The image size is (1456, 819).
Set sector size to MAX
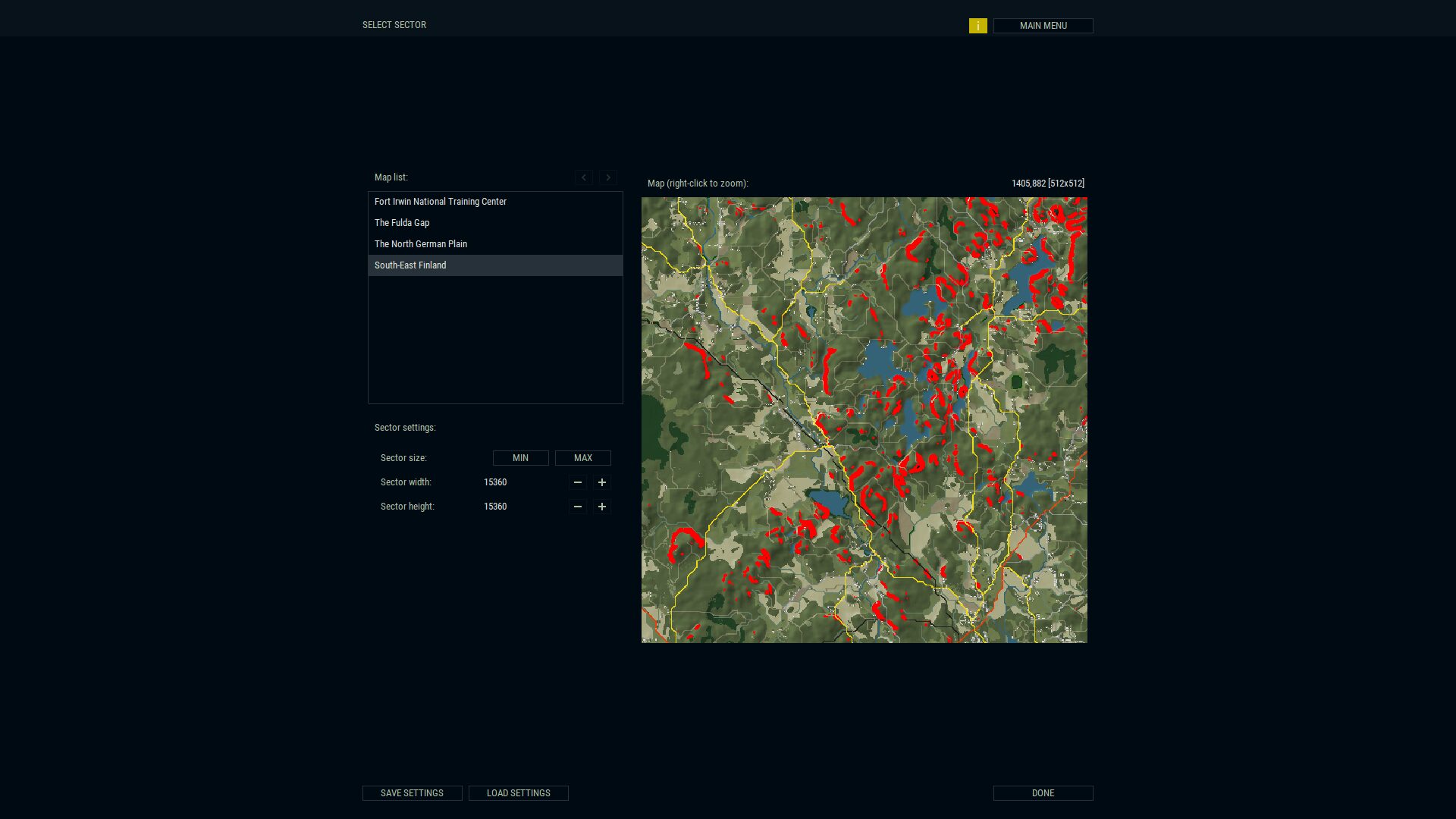(x=582, y=458)
